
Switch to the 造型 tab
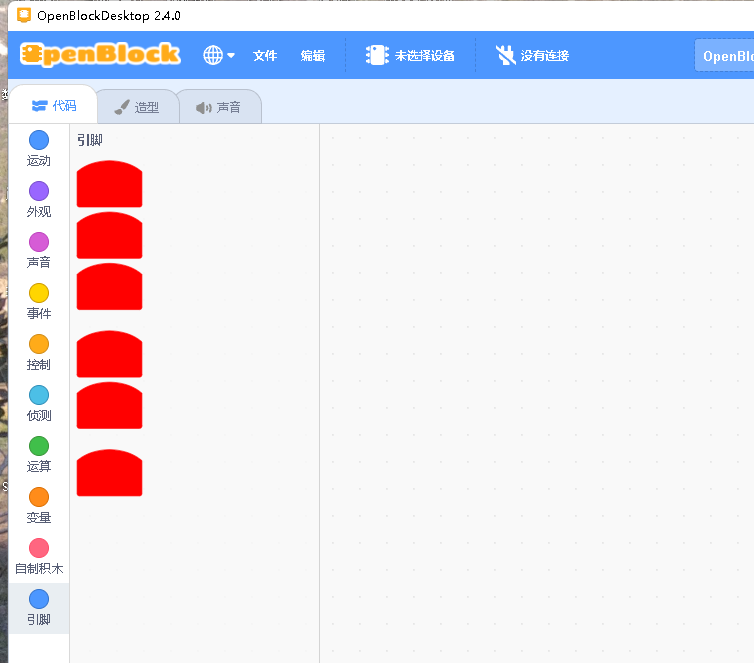(x=137, y=107)
